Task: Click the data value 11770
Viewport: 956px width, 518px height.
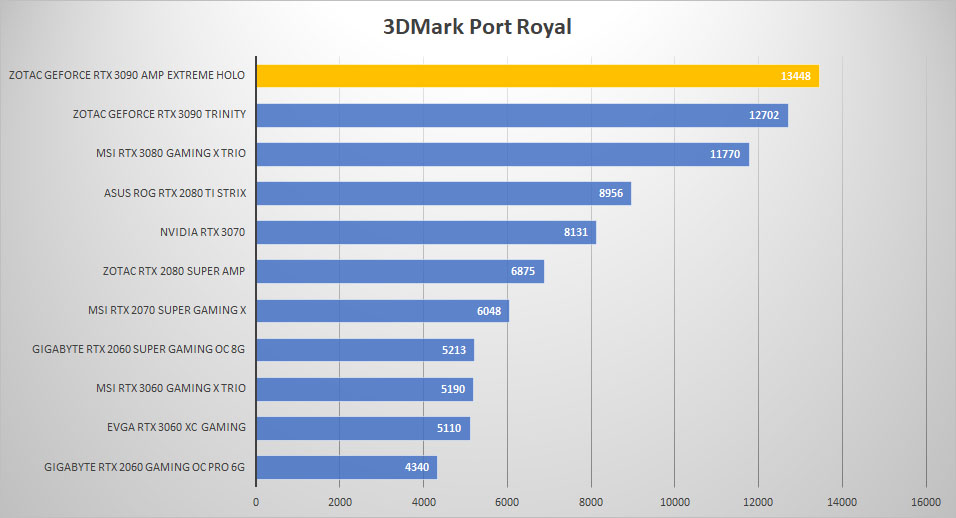Action: (x=725, y=154)
